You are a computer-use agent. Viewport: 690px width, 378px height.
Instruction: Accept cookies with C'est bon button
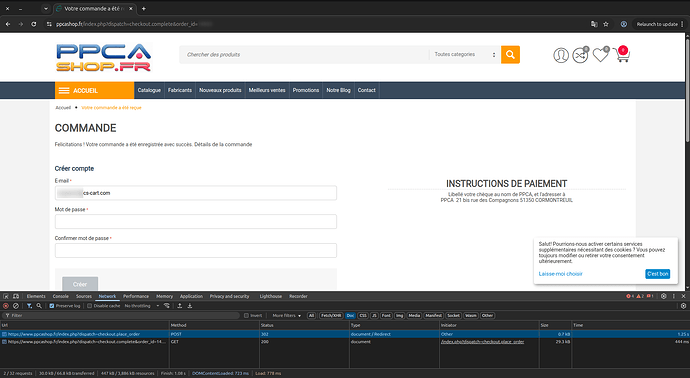(x=657, y=274)
